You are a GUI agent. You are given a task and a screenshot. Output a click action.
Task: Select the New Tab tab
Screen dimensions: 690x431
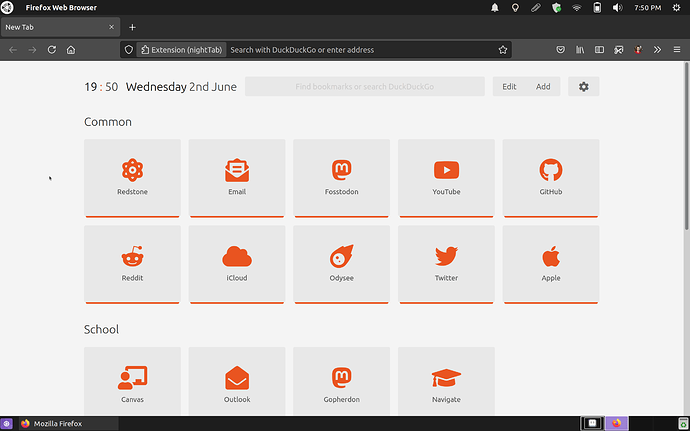60,27
